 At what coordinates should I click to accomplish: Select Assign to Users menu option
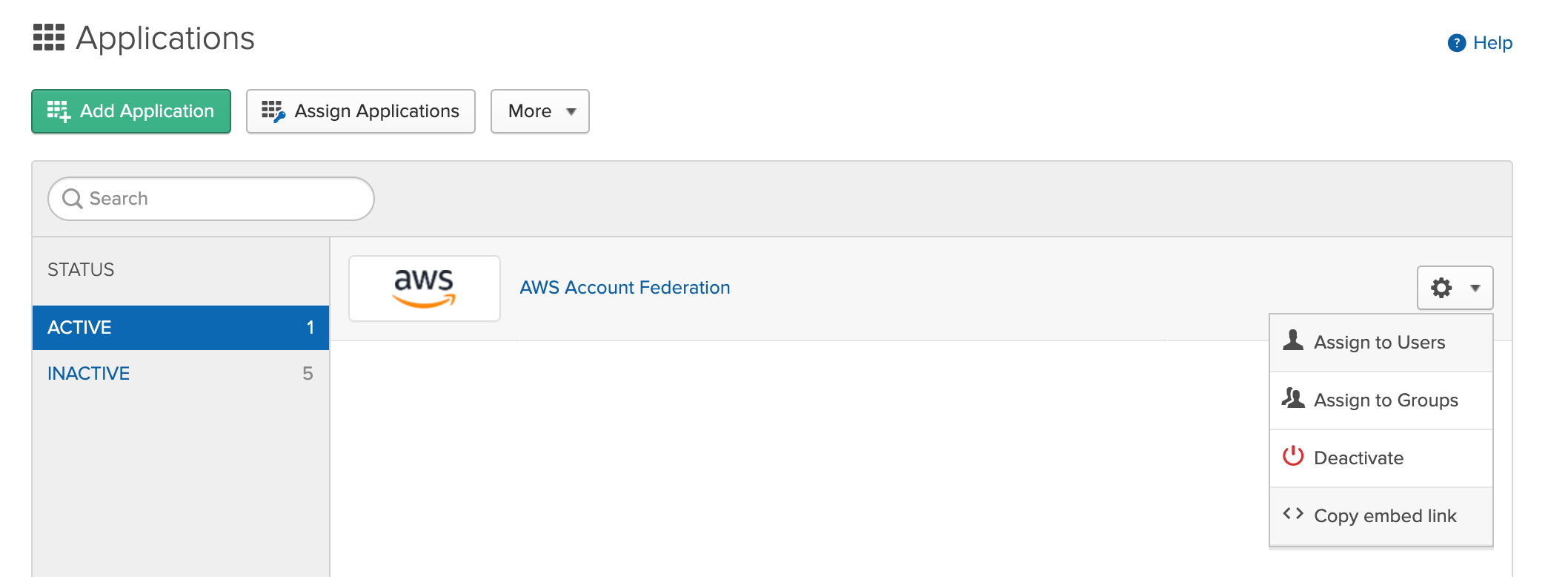coord(1379,343)
